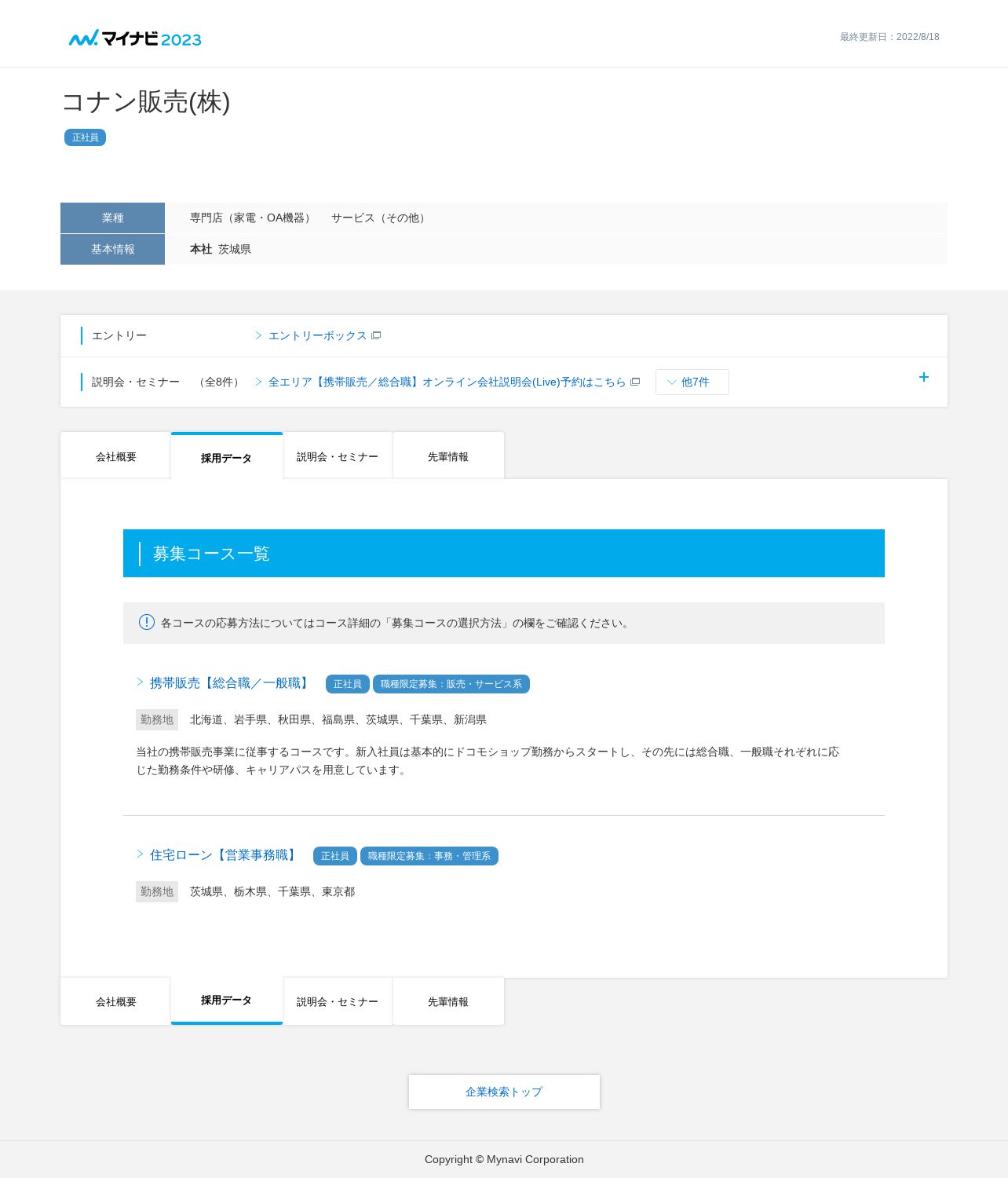Click 正社員 badge beside 住宅ローン course
Image resolution: width=1008 pixels, height=1178 pixels.
click(335, 856)
